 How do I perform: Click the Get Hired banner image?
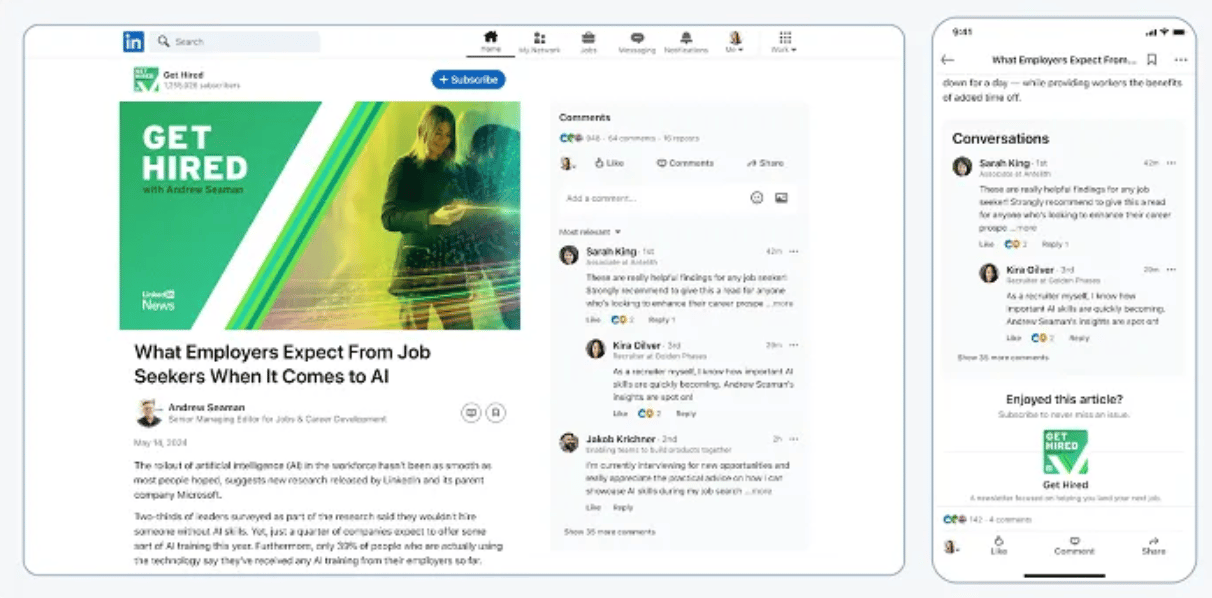[320, 215]
